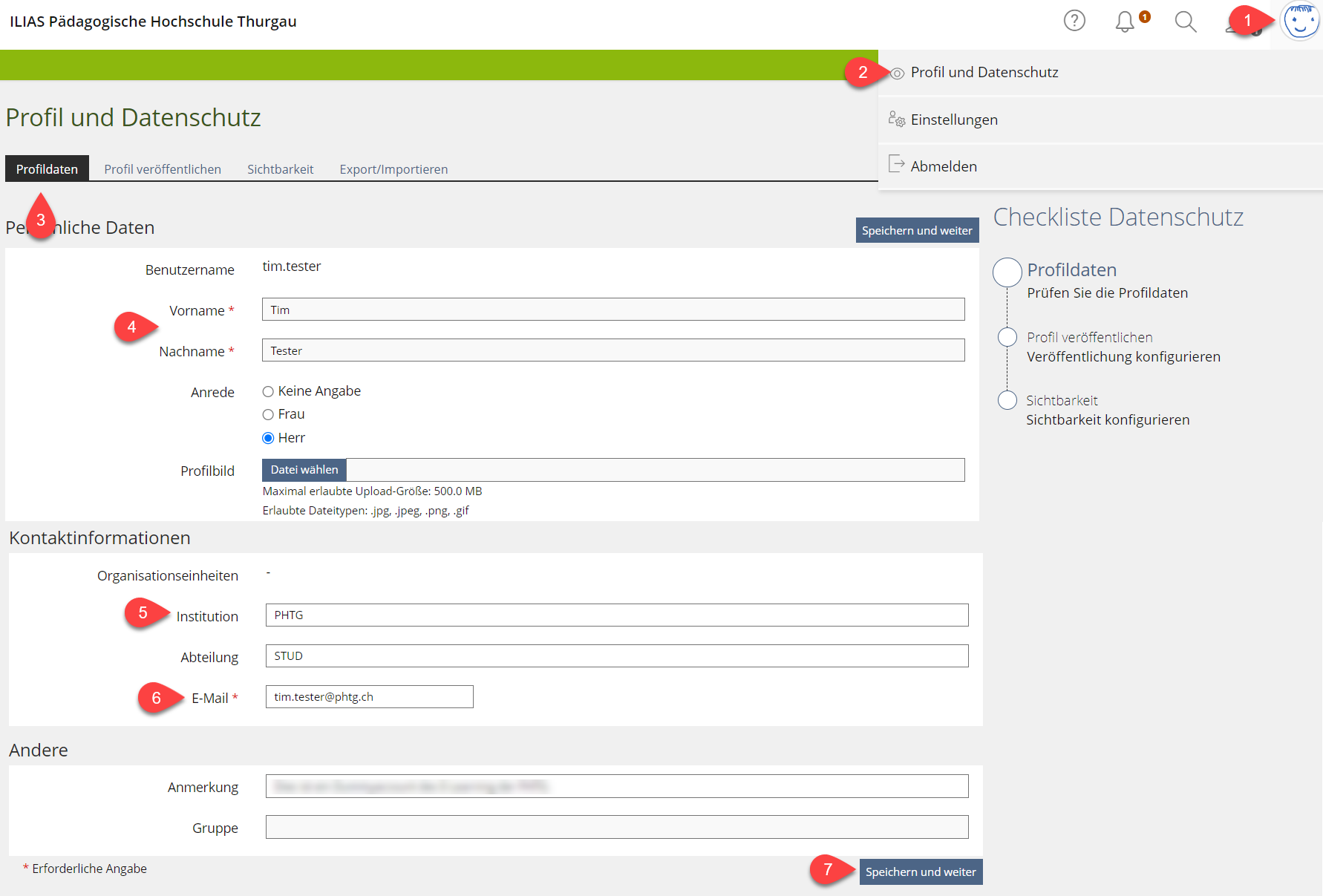The image size is (1323, 896).
Task: Select Profil und Datenschutz menu entry
Action: (984, 73)
